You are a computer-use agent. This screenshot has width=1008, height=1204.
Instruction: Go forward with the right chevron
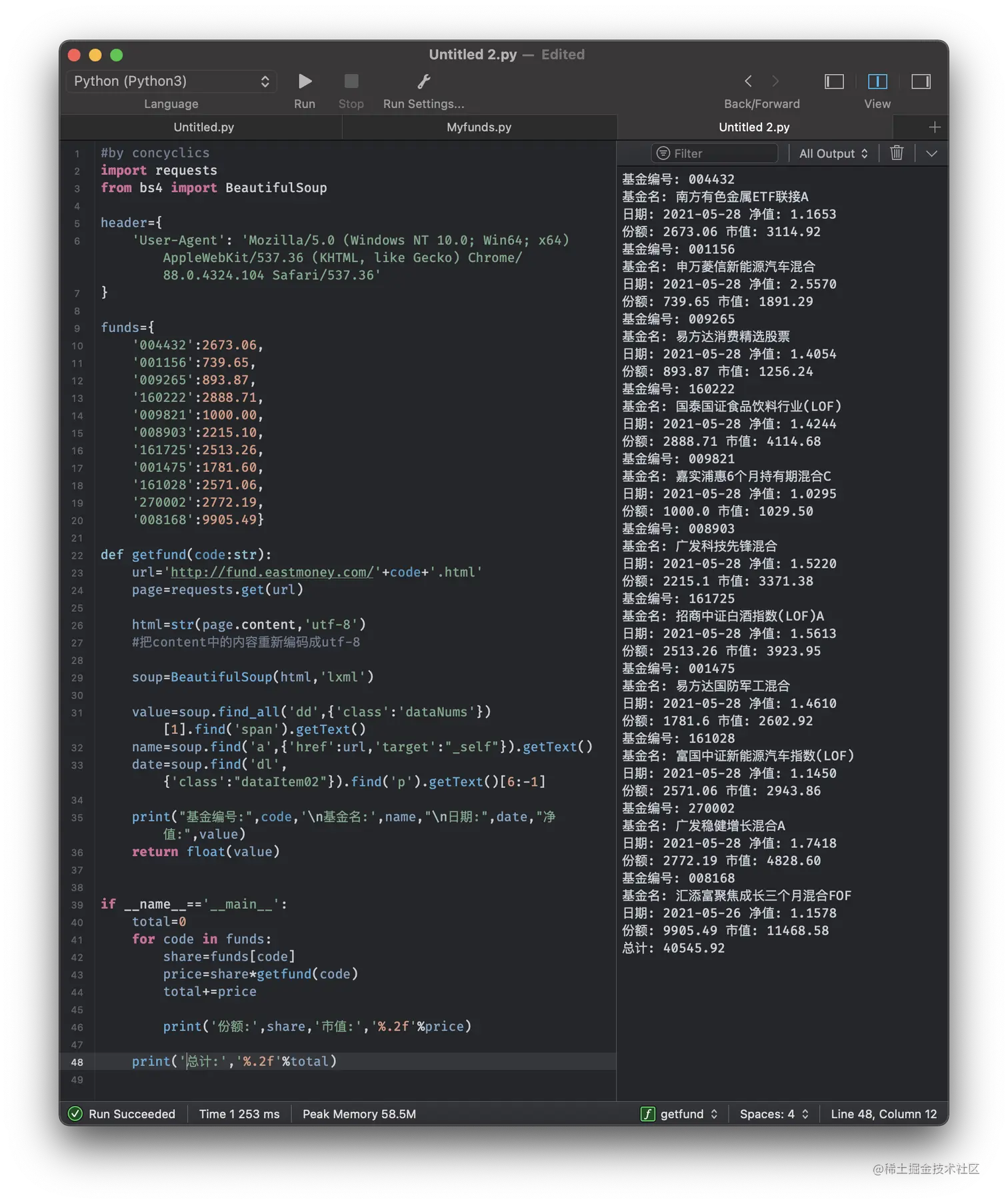coord(775,81)
